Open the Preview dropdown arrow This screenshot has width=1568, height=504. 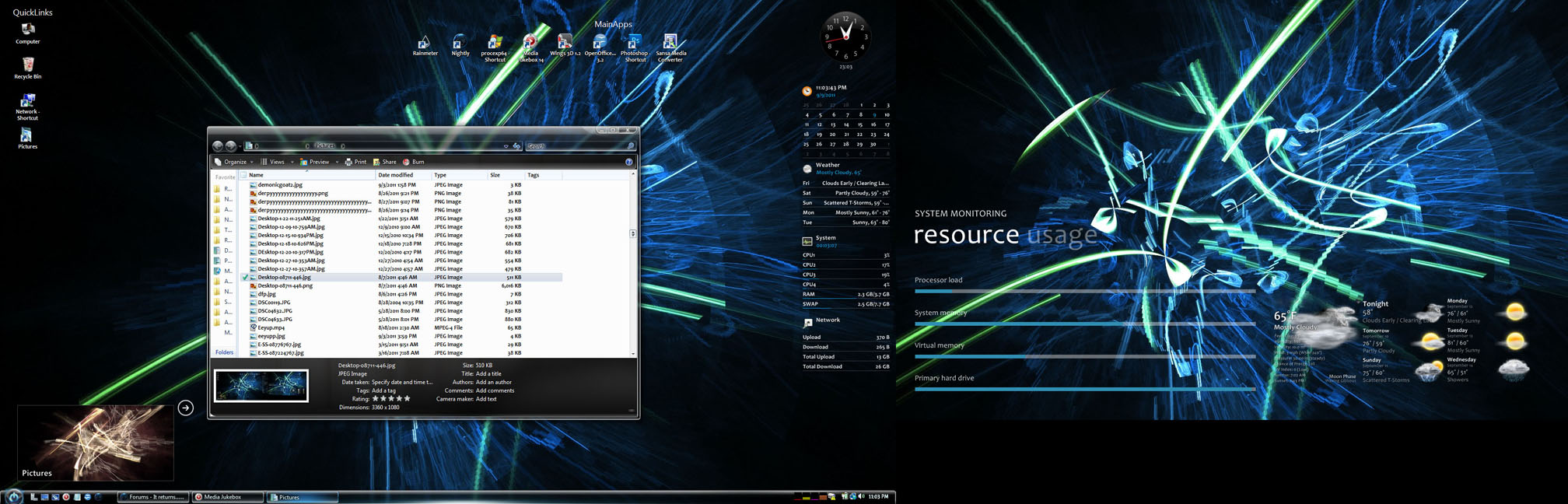pyautogui.click(x=337, y=162)
